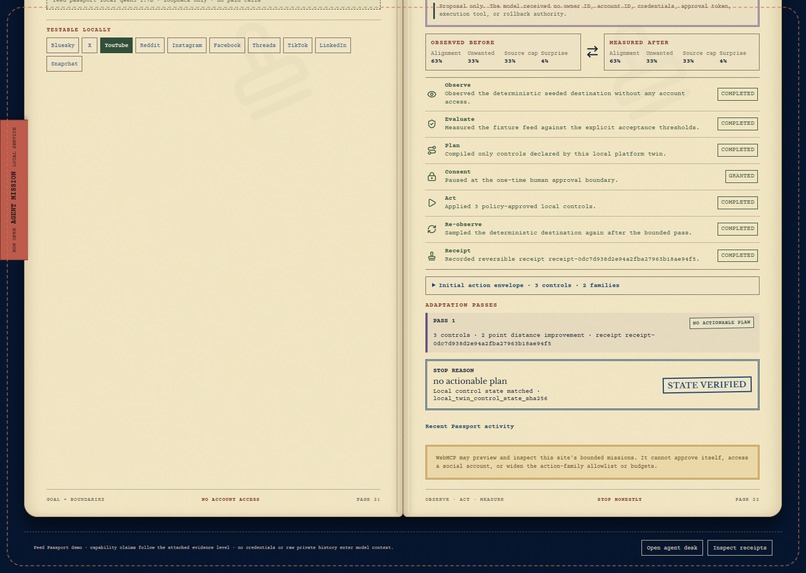
Task: Toggle the selected YouTube platform chip
Action: [116, 45]
